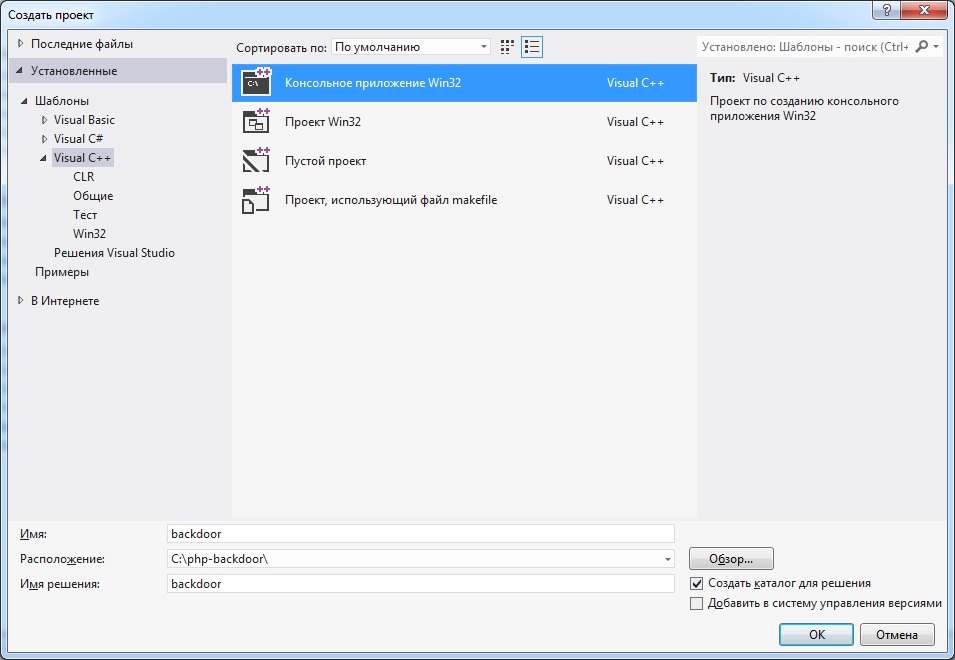Uncheck Создать каталог для решения checkbox
Viewport: 955px width, 660px height.
coord(697,583)
